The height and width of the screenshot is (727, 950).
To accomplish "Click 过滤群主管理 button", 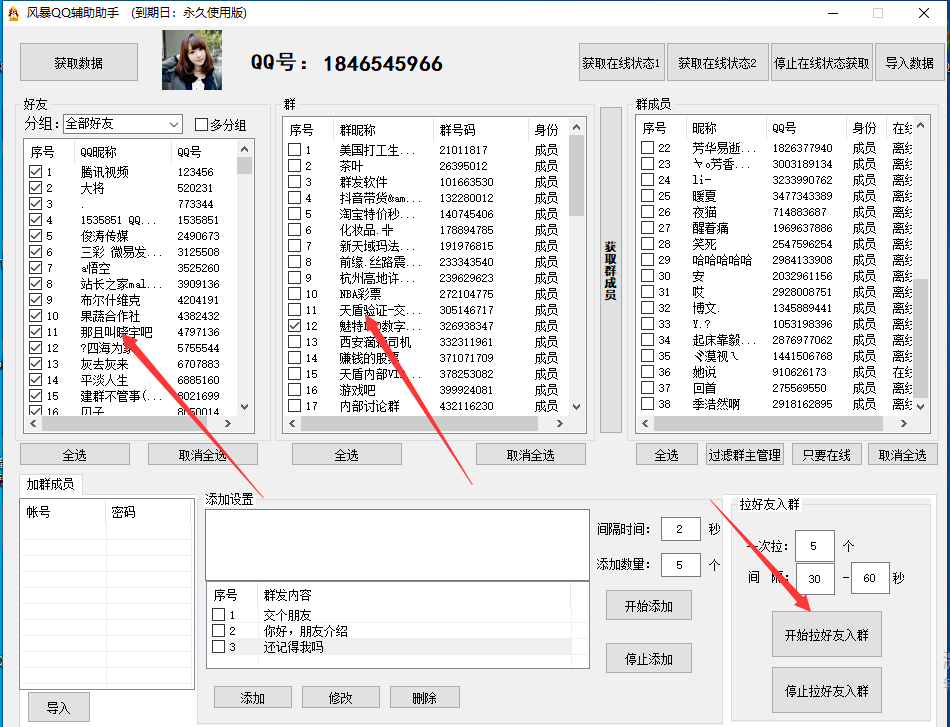I will click(x=745, y=454).
